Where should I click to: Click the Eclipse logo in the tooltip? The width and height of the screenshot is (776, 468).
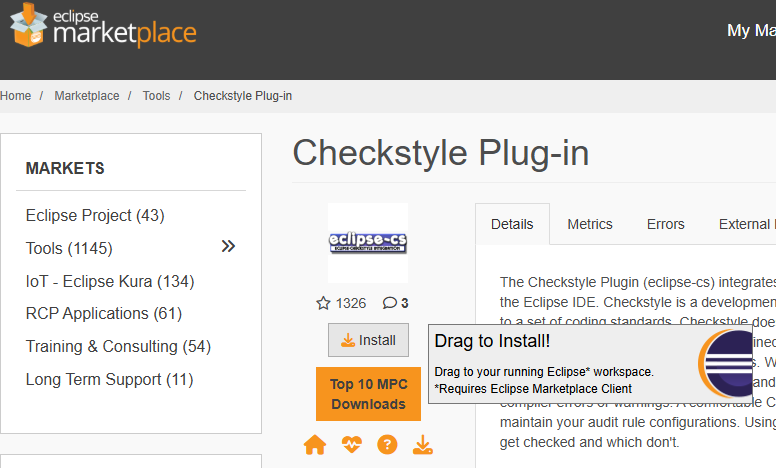[x=725, y=364]
